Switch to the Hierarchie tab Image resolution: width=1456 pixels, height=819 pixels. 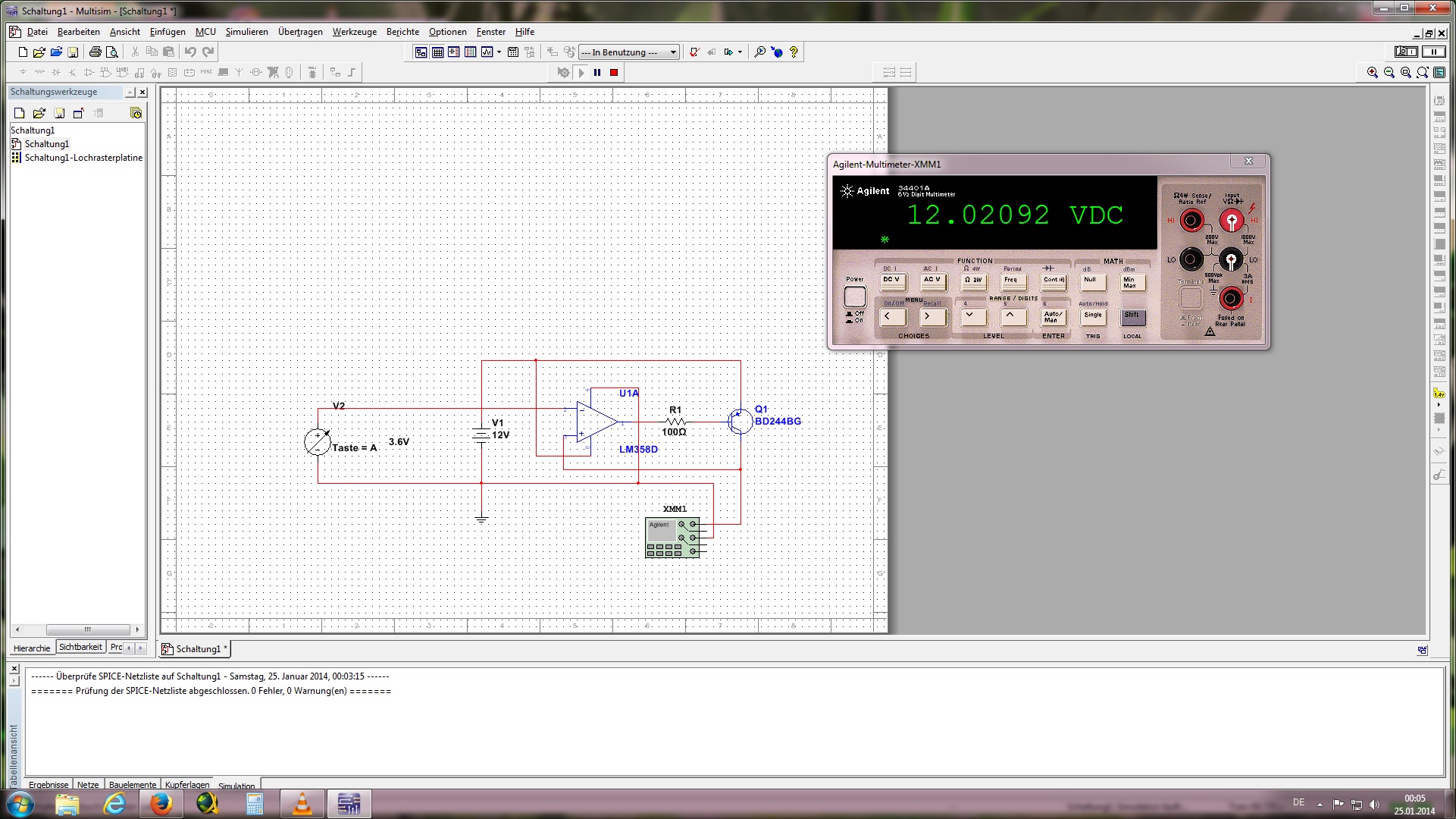click(32, 648)
